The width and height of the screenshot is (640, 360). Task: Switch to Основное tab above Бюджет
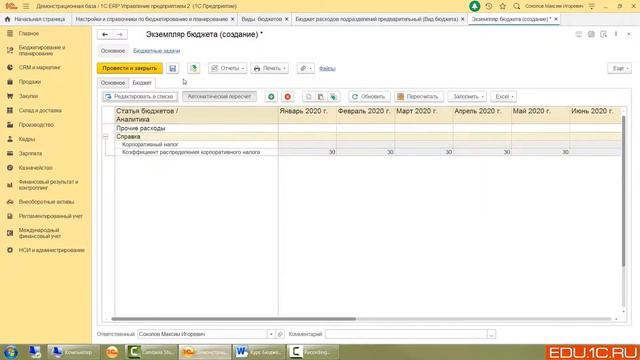pos(113,83)
